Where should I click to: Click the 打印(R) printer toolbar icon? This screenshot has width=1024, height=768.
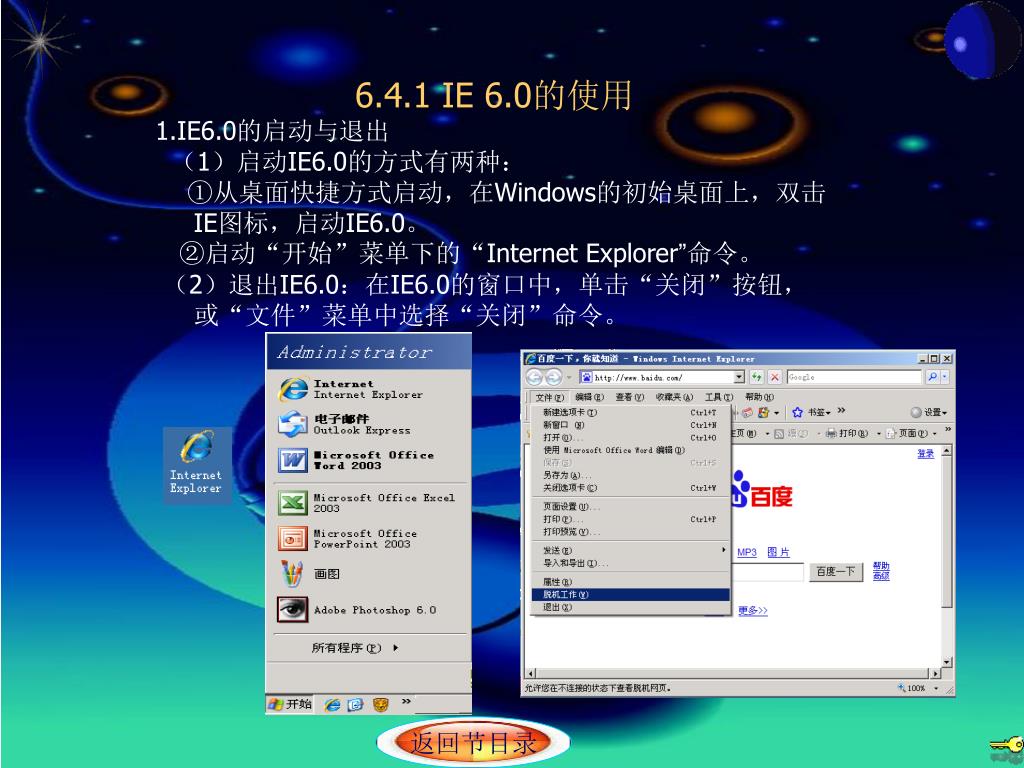coord(831,433)
